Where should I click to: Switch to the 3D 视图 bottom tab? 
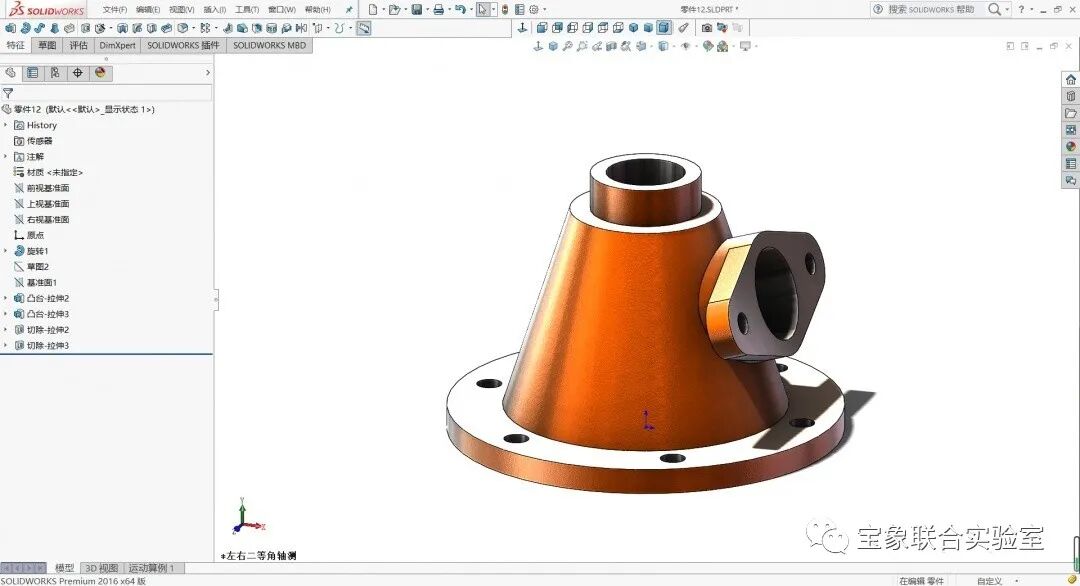click(x=101, y=568)
